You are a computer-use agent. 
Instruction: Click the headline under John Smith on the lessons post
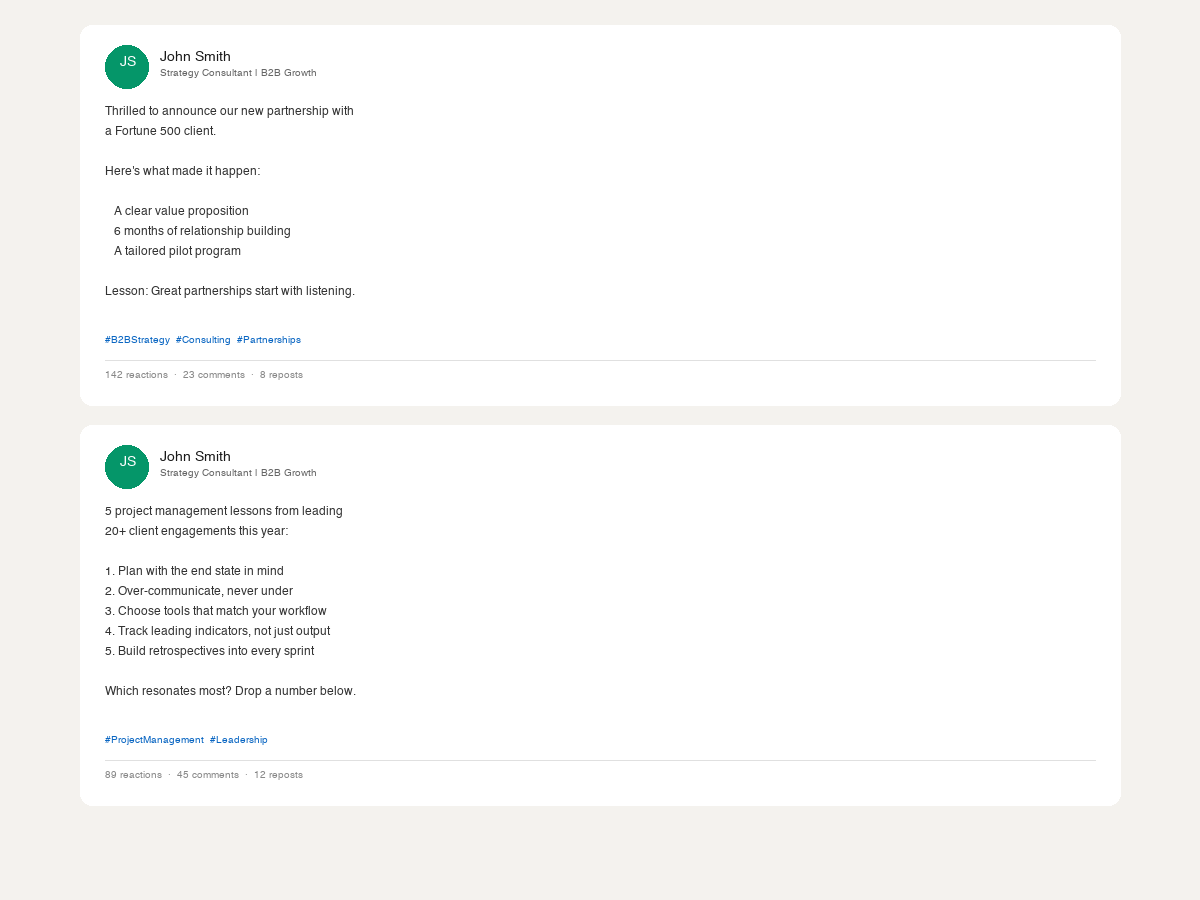coord(238,473)
